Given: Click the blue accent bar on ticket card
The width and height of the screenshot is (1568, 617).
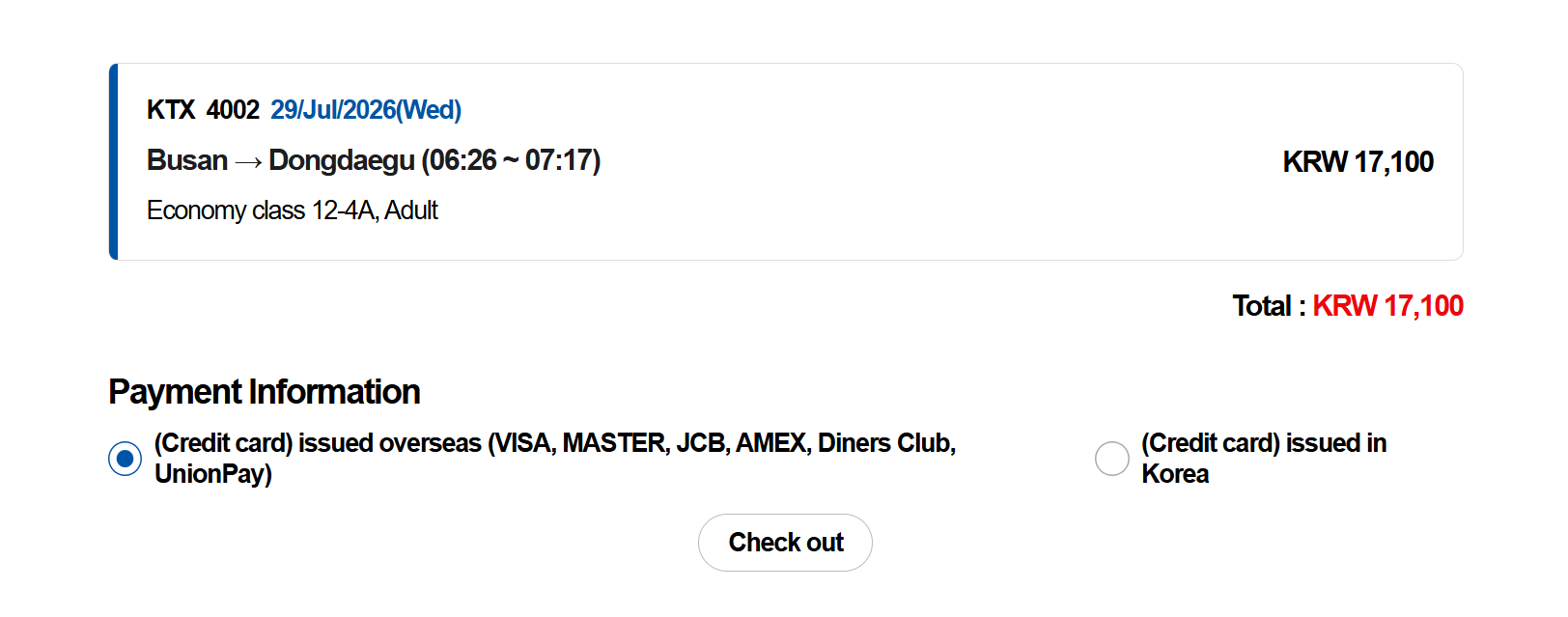Looking at the screenshot, I should (x=113, y=161).
